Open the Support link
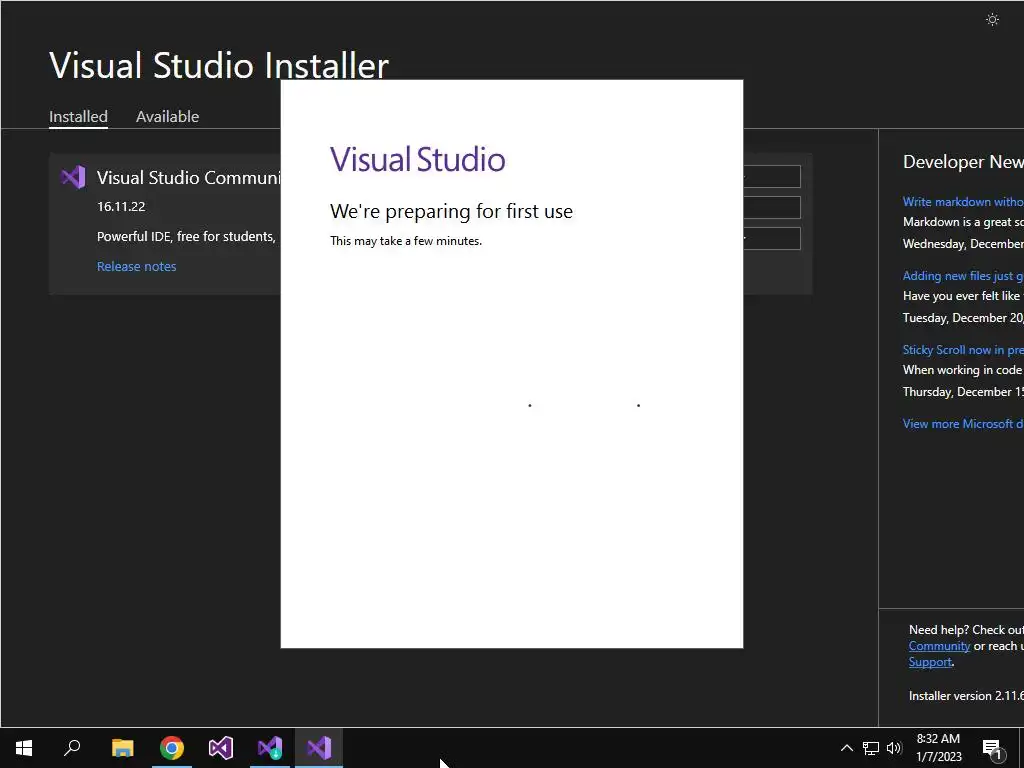This screenshot has width=1024, height=768. 930,662
